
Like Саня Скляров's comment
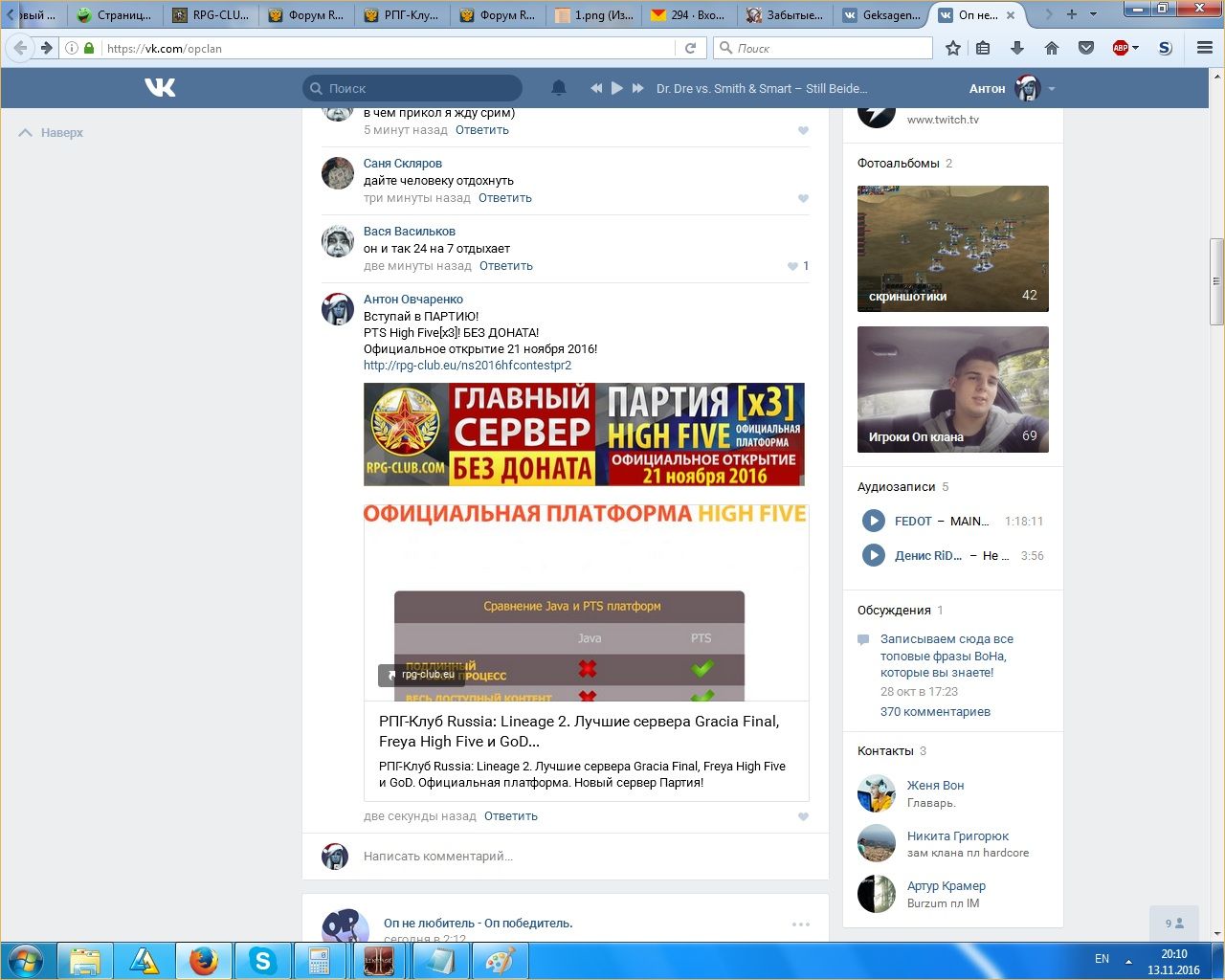803,199
